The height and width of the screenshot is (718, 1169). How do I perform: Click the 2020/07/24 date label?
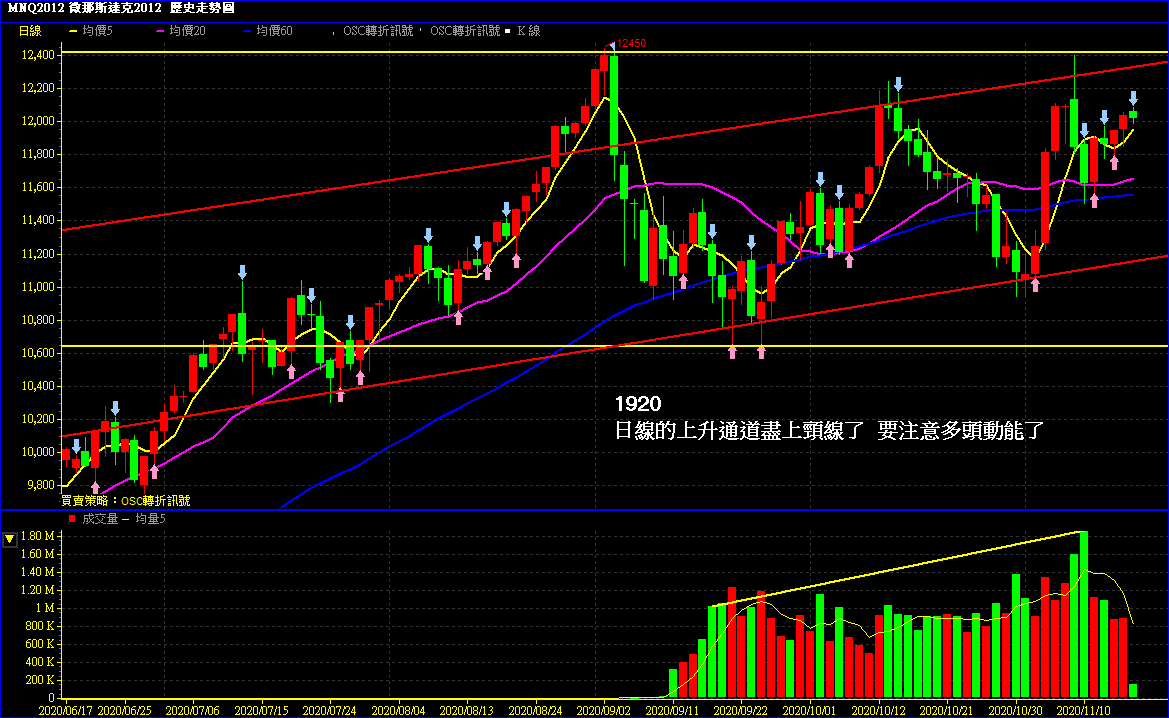pyautogui.click(x=330, y=711)
